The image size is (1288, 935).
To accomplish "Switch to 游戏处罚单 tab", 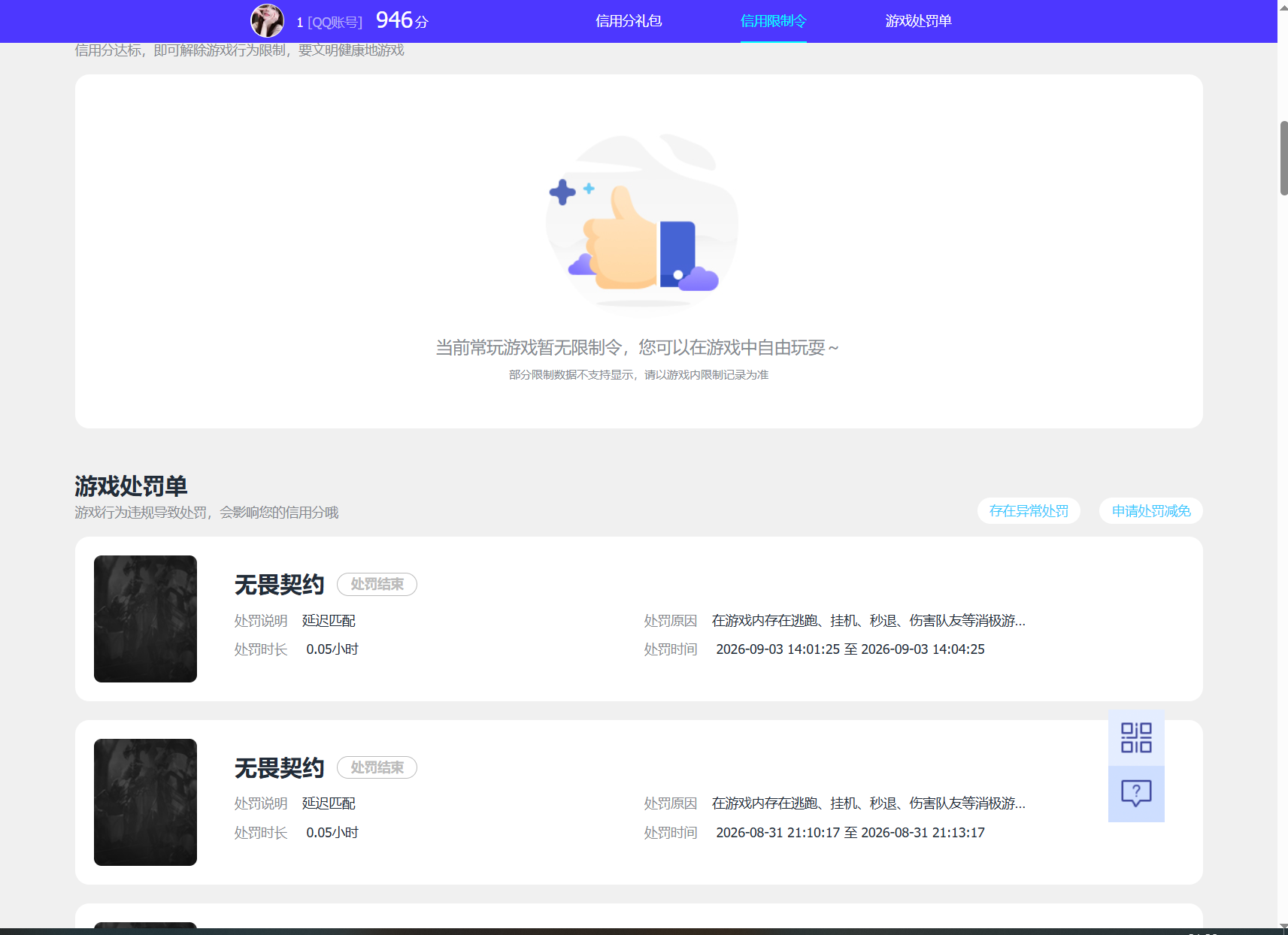I will [x=918, y=21].
